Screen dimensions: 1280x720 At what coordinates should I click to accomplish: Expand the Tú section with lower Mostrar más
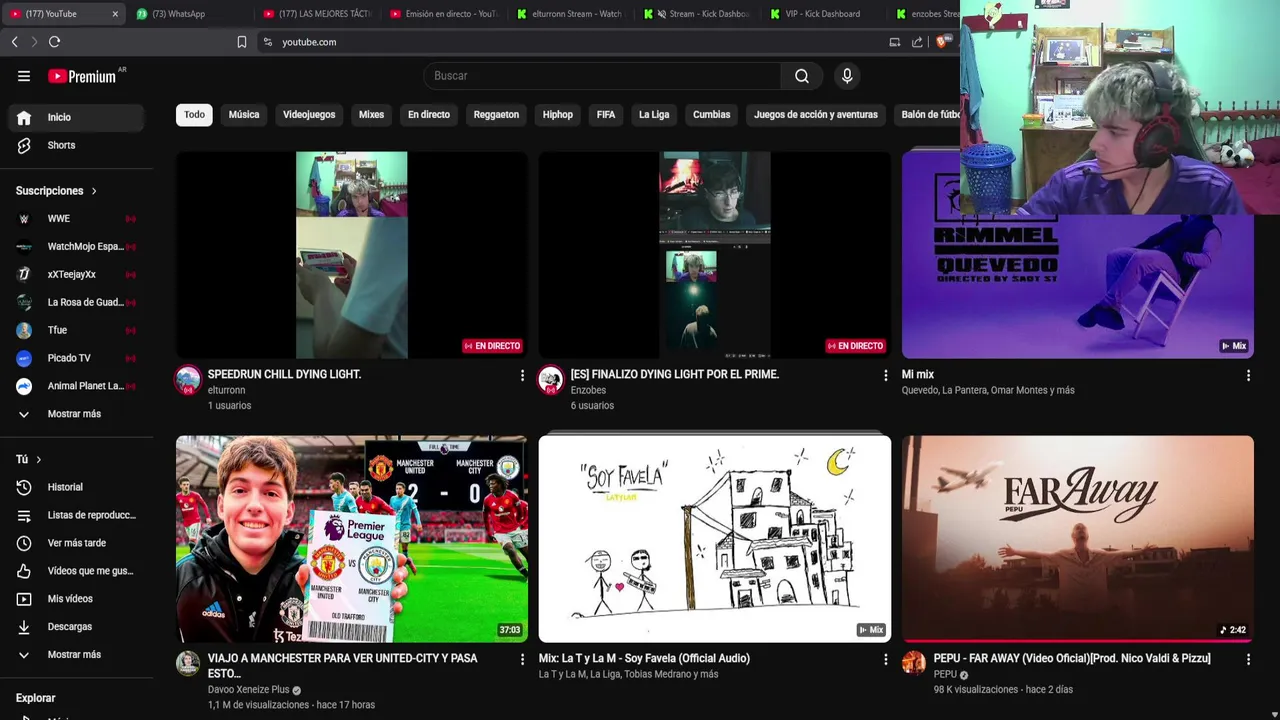coord(77,655)
